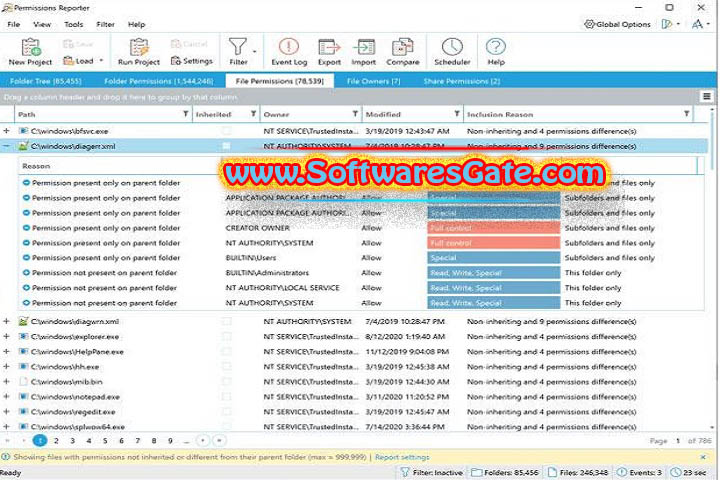Open the Tools menu

tap(73, 24)
